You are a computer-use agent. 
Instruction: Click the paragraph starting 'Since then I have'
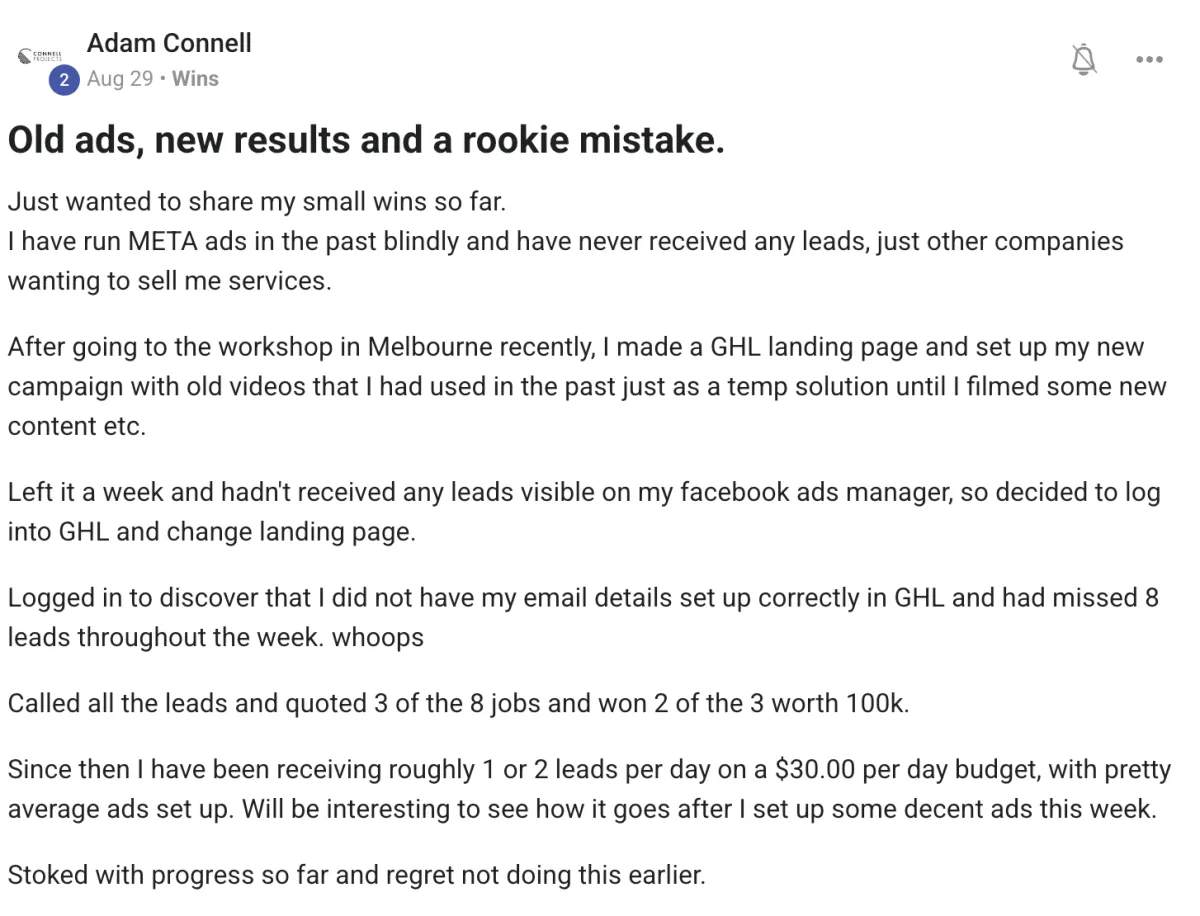(x=589, y=789)
